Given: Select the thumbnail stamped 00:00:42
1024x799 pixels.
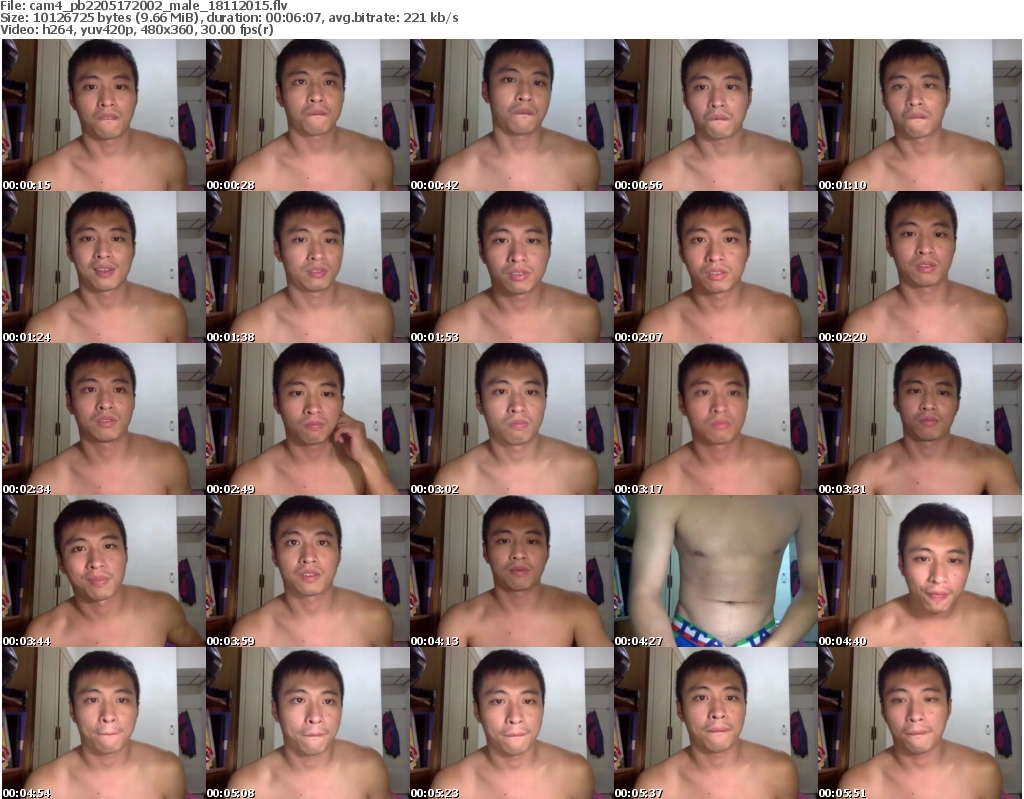Looking at the screenshot, I should [x=511, y=114].
